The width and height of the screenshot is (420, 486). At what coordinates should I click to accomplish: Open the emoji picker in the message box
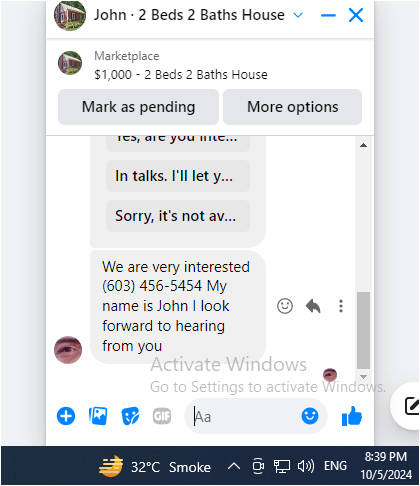click(x=310, y=416)
